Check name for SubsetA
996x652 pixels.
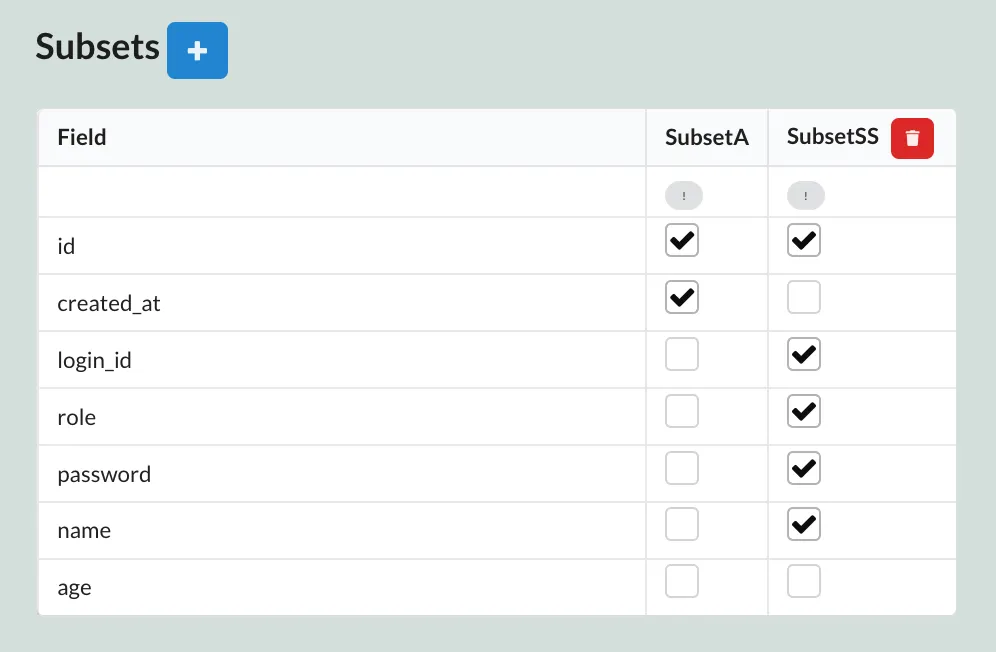pyautogui.click(x=682, y=525)
